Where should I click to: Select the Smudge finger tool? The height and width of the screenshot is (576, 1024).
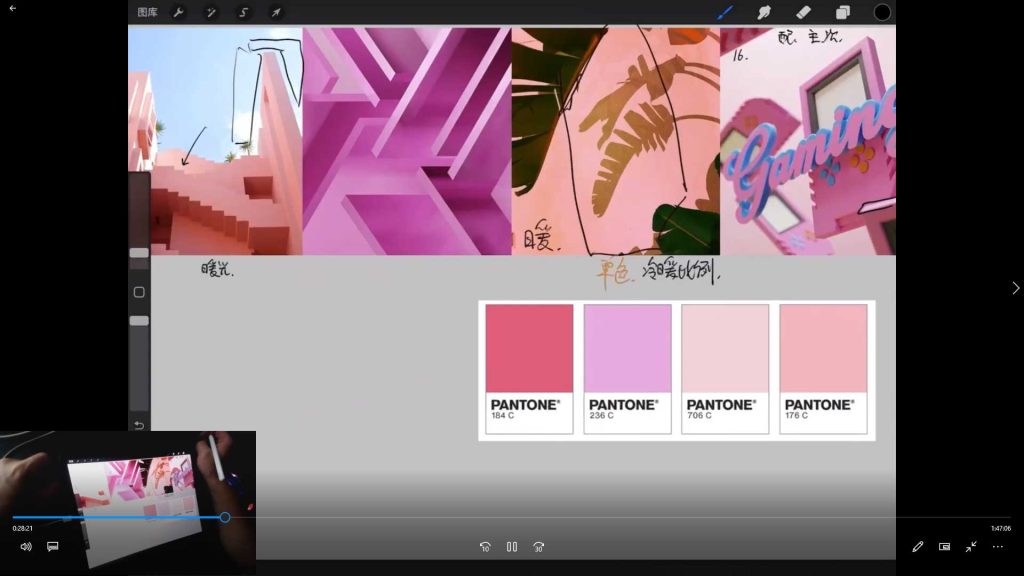click(x=764, y=13)
